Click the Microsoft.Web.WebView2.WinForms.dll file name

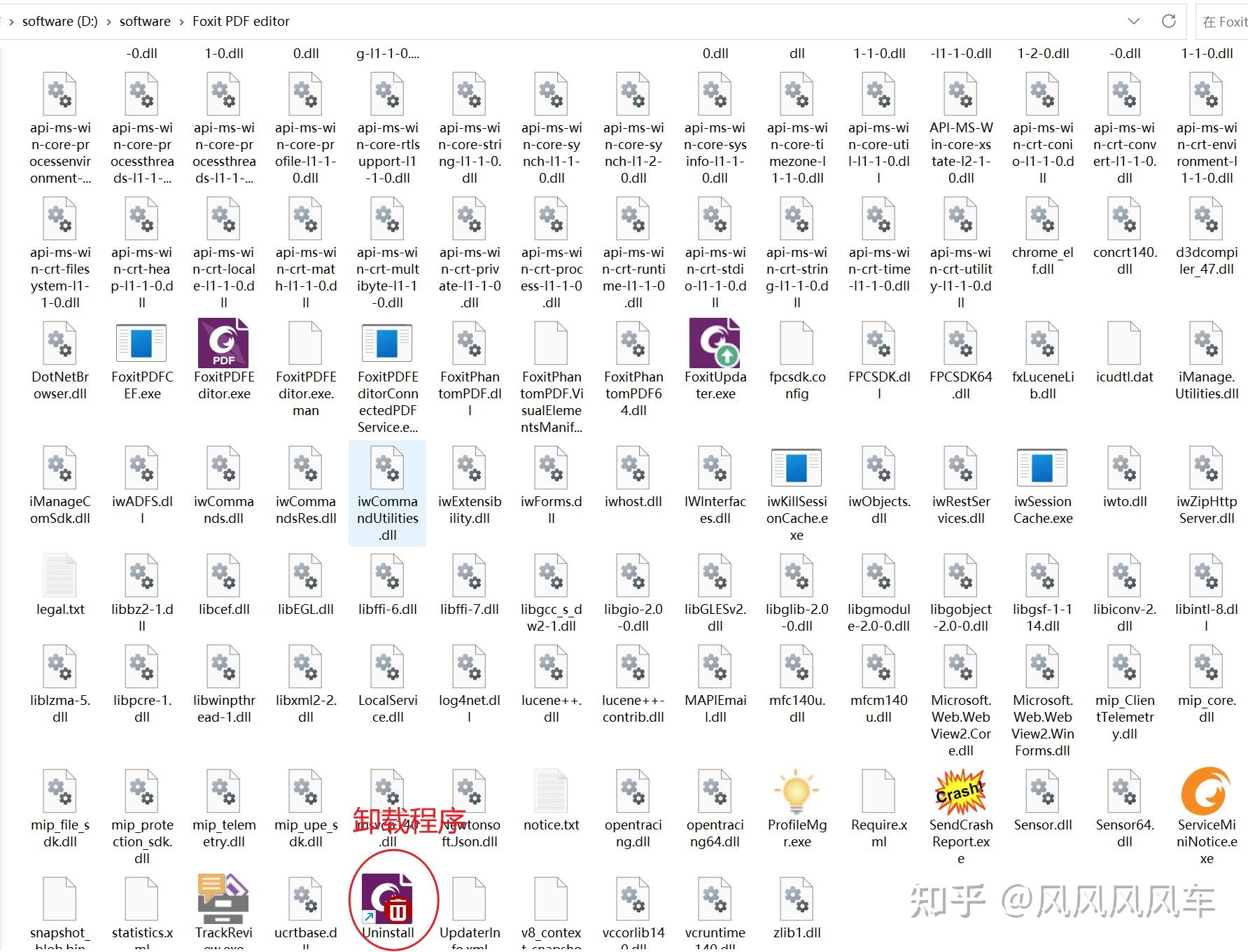point(1043,725)
